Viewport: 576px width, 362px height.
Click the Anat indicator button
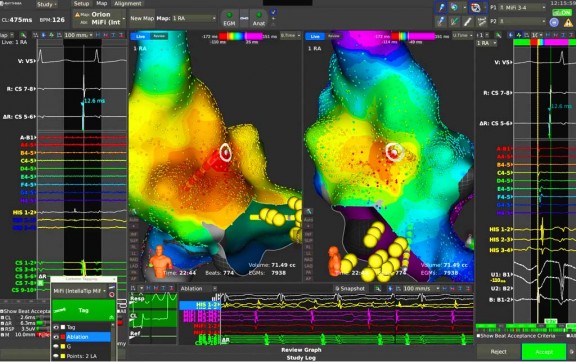(x=259, y=18)
